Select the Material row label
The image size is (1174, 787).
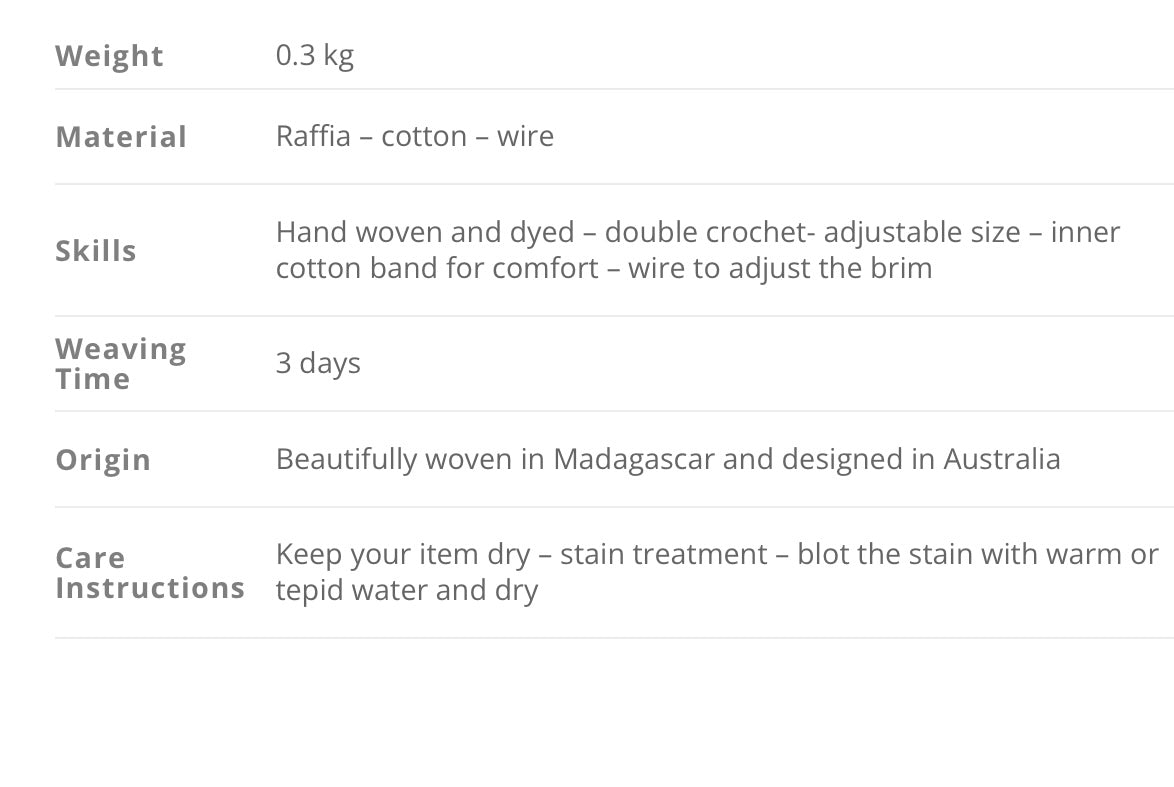point(121,137)
